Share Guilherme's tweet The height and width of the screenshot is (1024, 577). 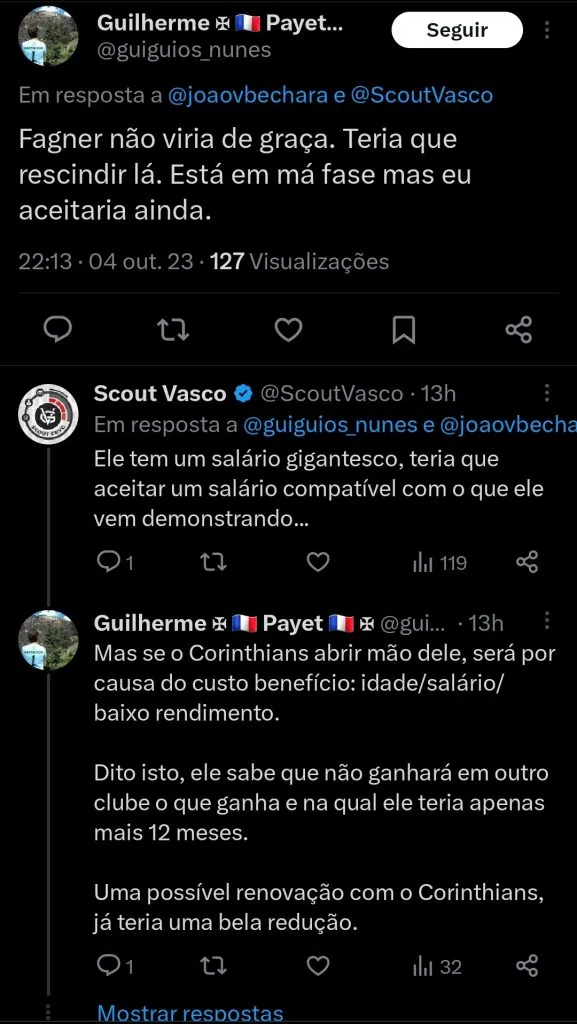pyautogui.click(x=518, y=328)
